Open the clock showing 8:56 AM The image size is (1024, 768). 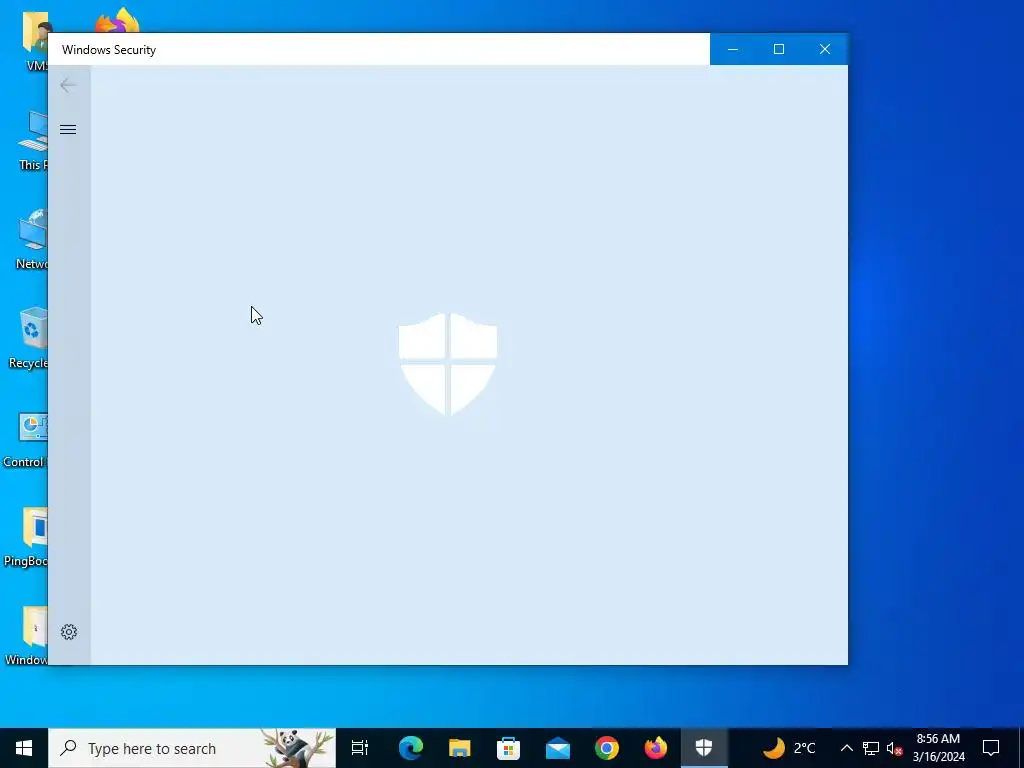click(938, 748)
